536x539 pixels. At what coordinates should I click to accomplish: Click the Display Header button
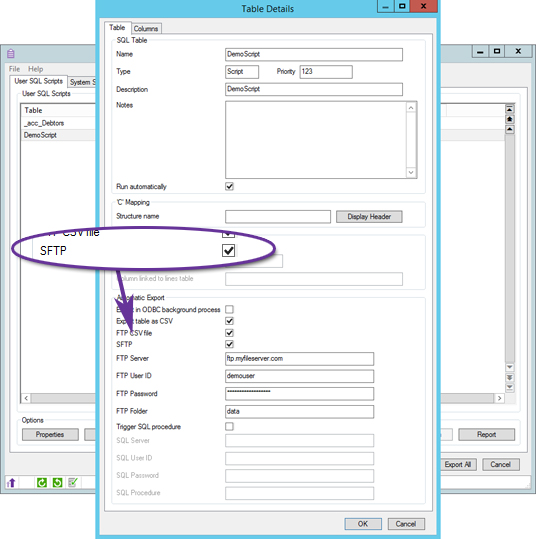pos(369,217)
